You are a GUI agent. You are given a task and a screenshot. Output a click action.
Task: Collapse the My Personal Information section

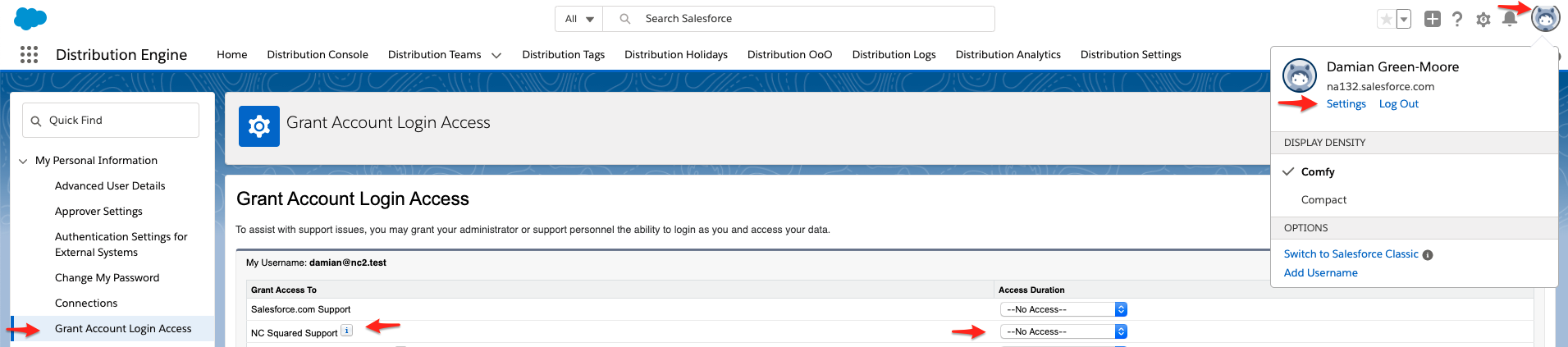click(x=23, y=161)
